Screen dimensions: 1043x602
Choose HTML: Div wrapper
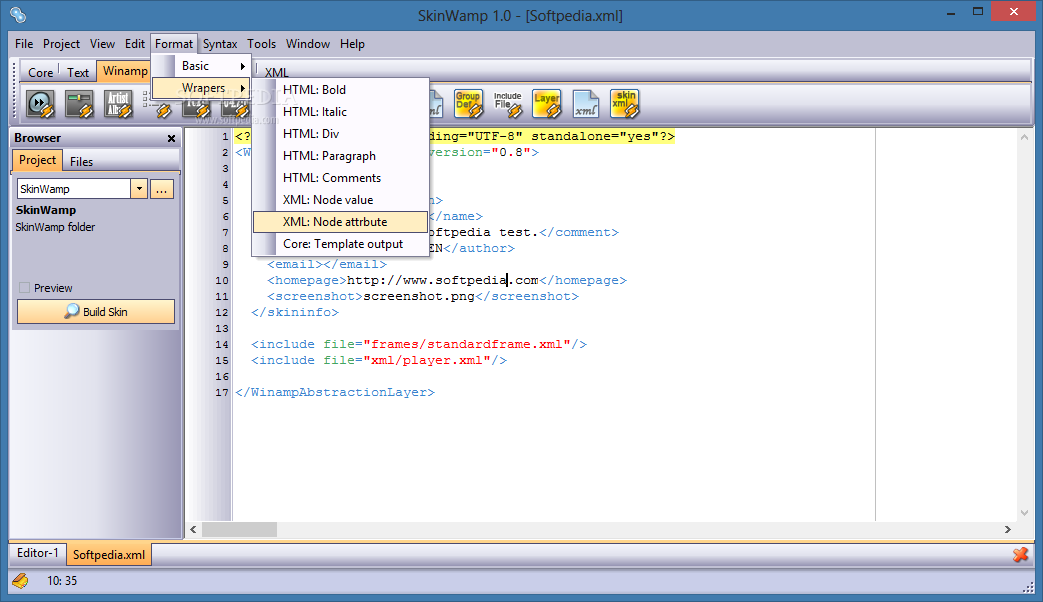340,134
